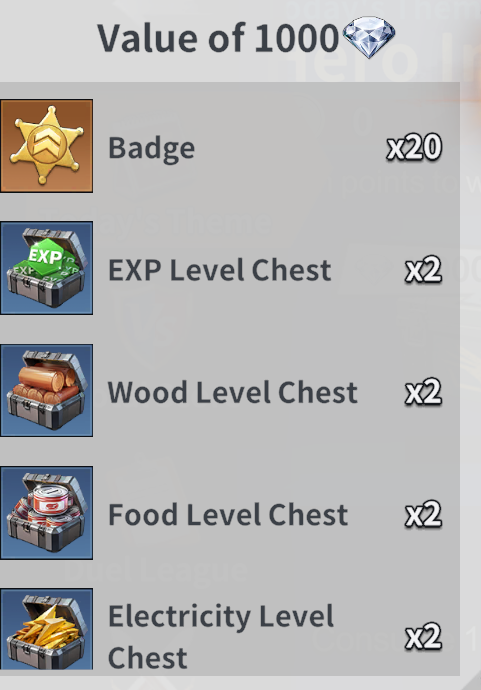Select the EXP Level Chest icon

click(46, 268)
